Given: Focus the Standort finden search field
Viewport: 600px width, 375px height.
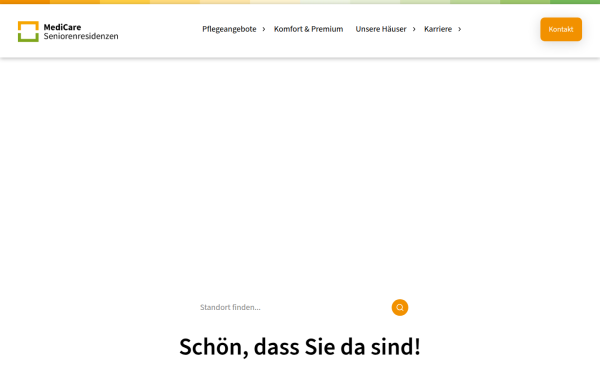Looking at the screenshot, I should pyautogui.click(x=291, y=307).
